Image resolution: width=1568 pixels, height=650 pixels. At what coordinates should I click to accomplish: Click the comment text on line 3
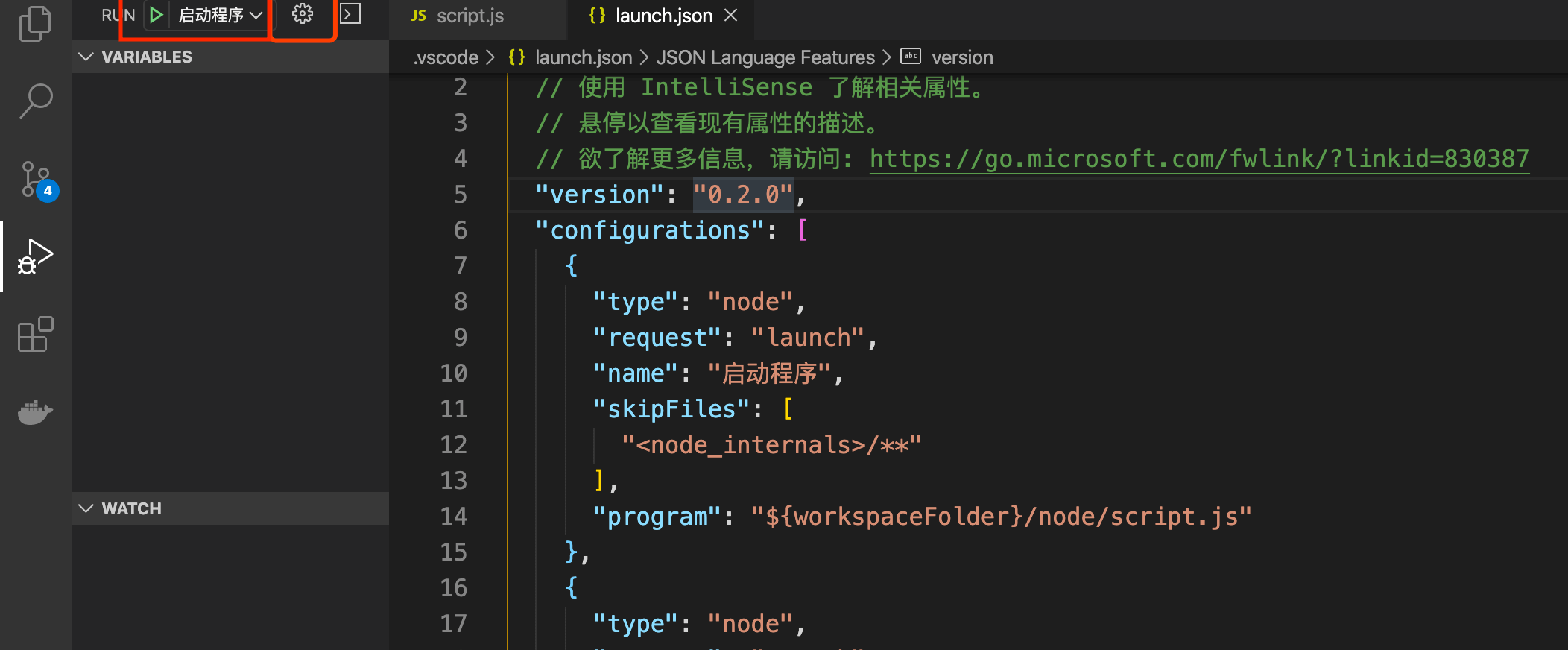[708, 123]
